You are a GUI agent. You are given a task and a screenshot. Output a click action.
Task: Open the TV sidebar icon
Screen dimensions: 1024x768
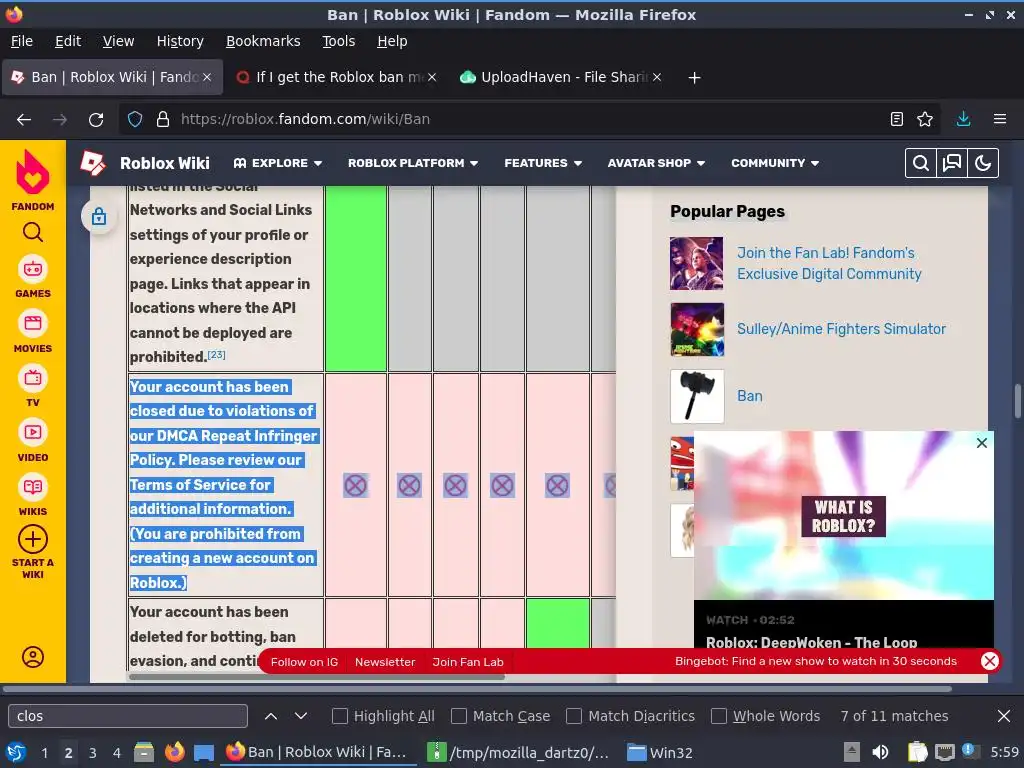pos(33,377)
